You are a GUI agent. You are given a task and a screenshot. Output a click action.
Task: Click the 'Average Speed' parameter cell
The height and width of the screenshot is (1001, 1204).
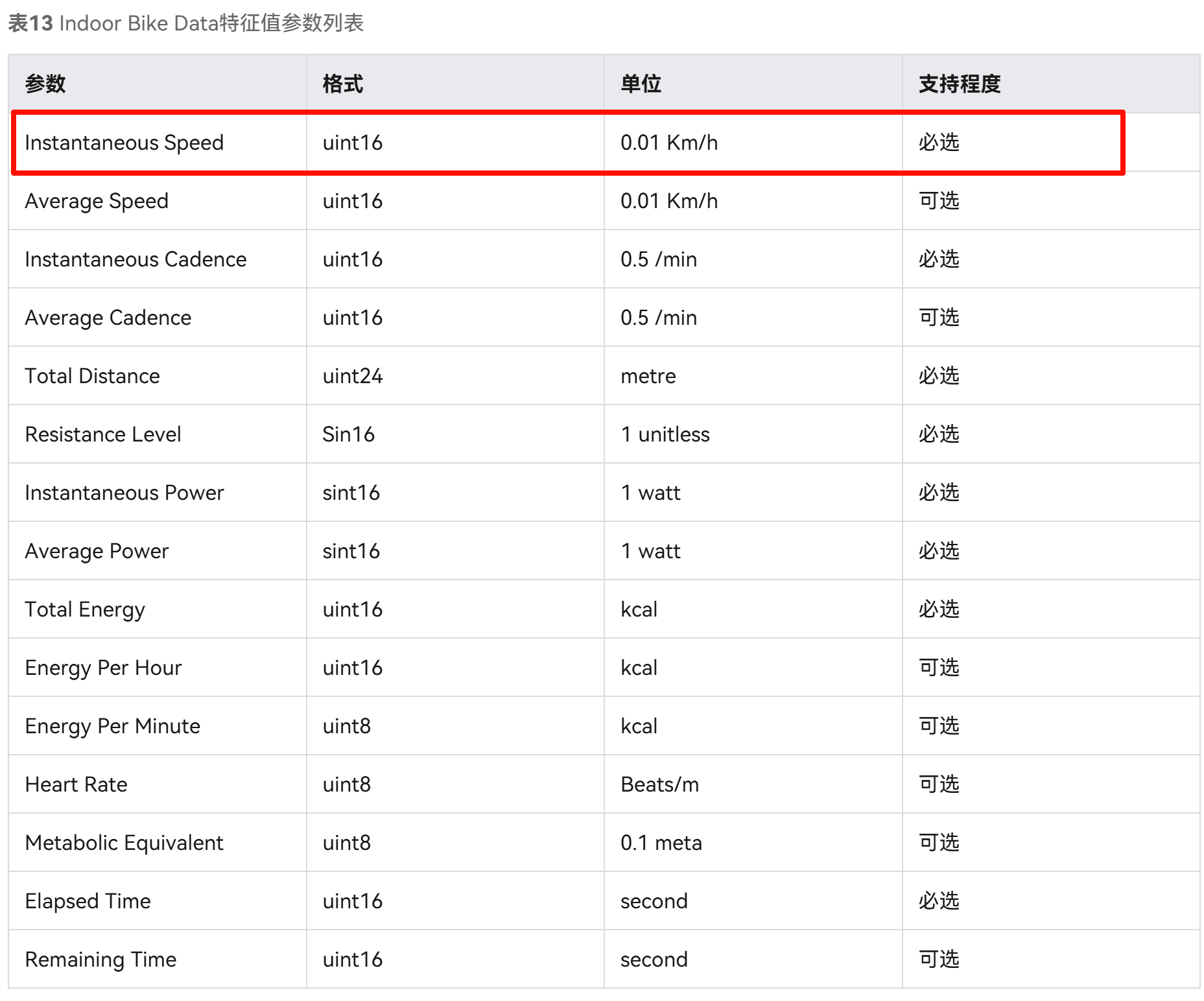(x=97, y=201)
